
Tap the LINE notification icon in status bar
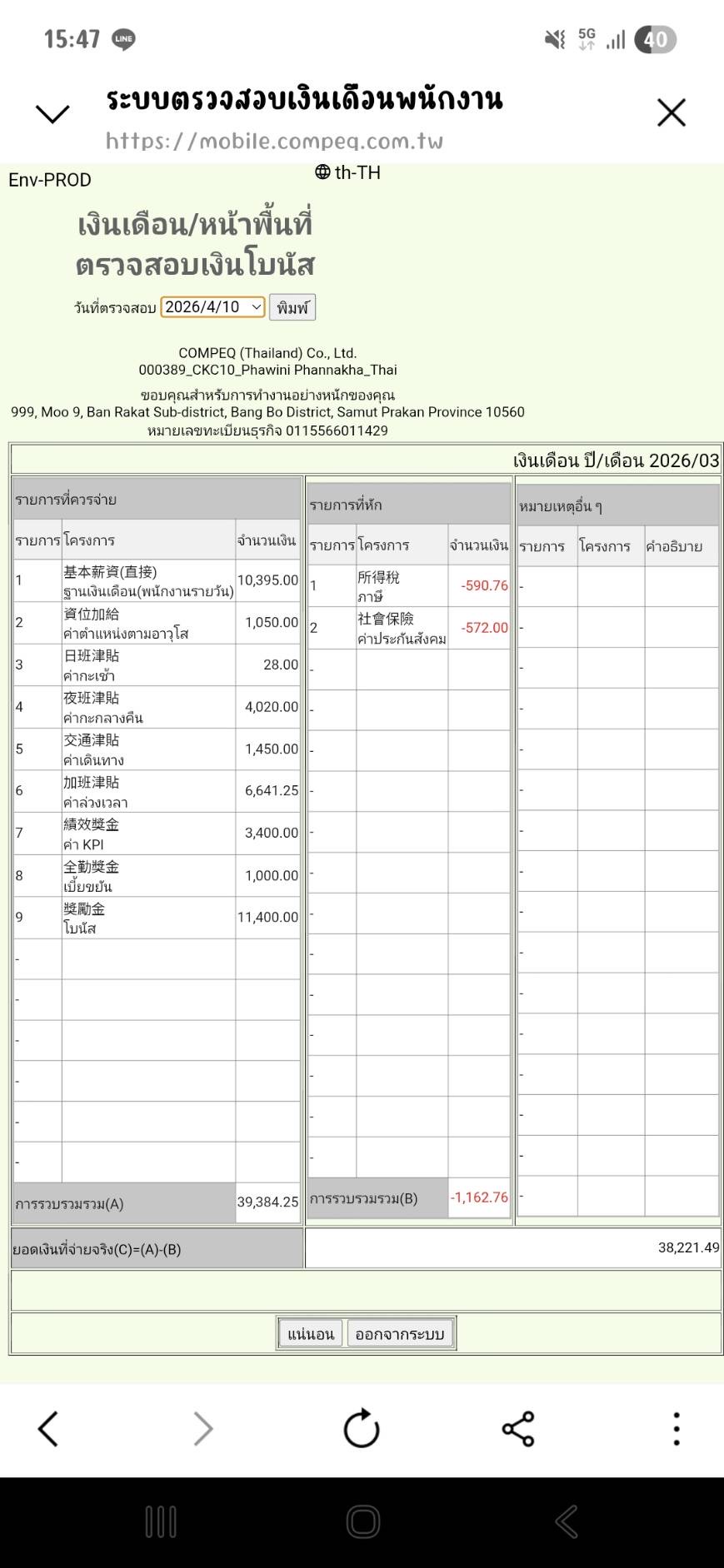(123, 39)
